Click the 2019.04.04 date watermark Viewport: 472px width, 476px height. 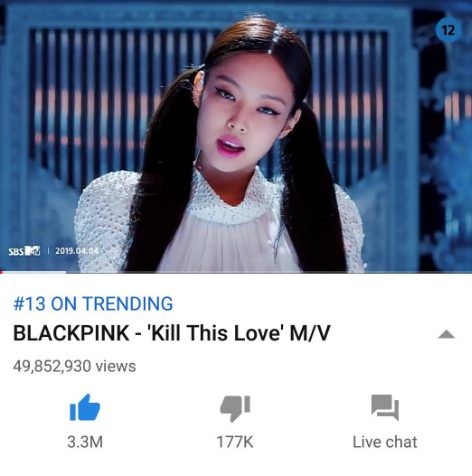[77, 251]
